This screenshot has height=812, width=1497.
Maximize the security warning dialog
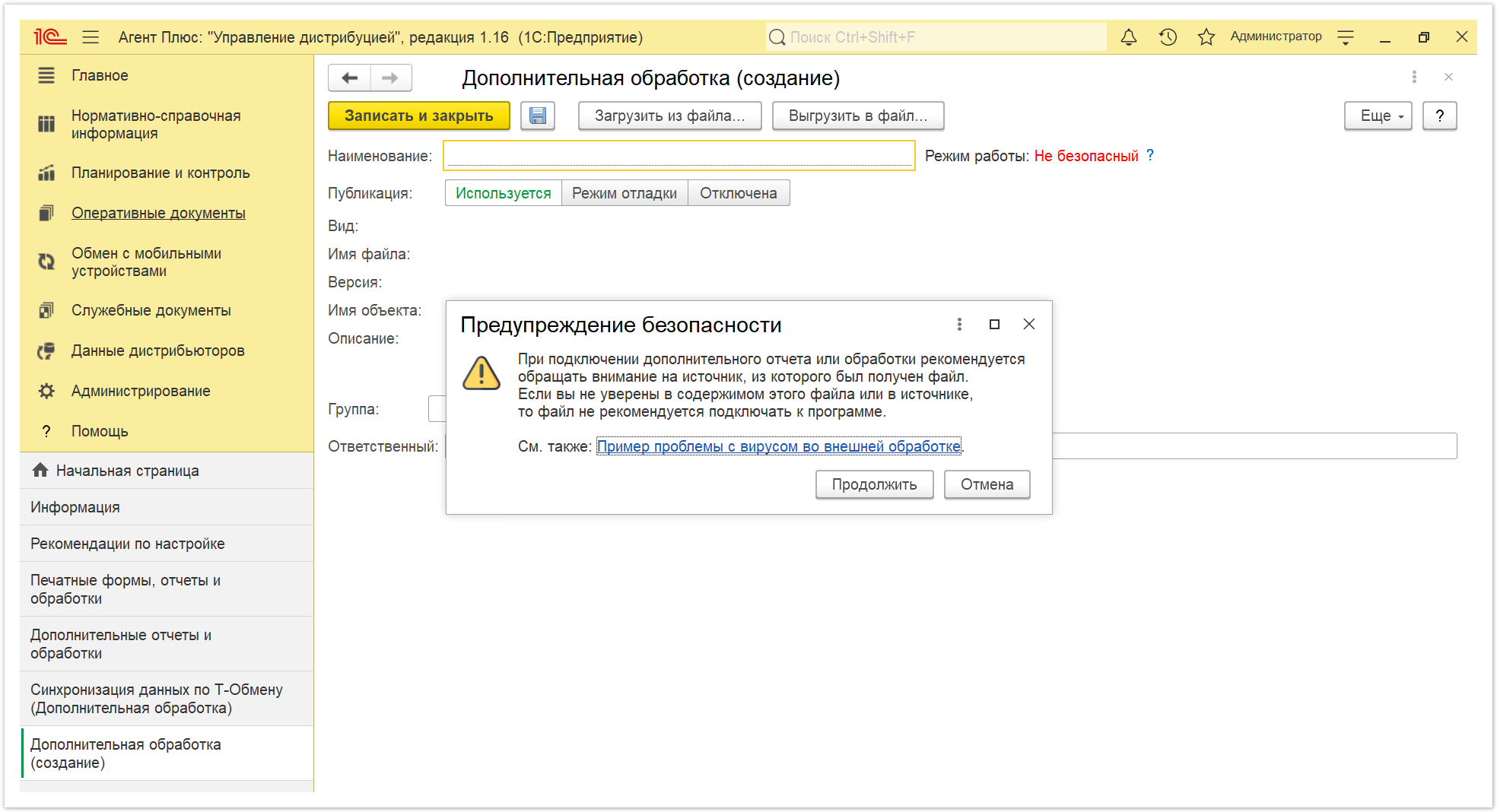click(994, 325)
